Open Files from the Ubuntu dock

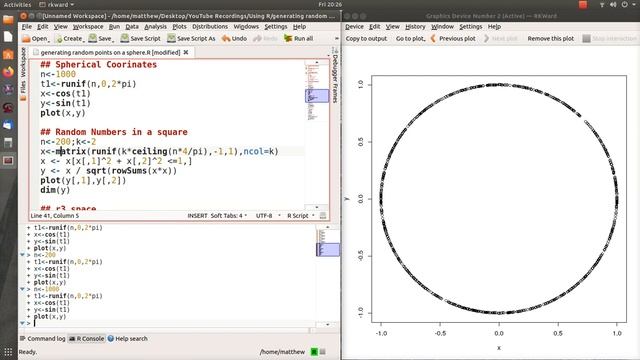point(8,19)
